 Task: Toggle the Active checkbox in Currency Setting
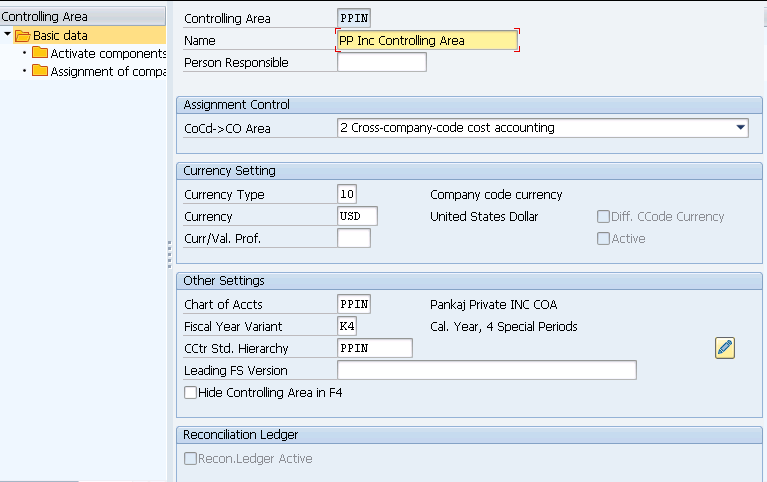(603, 238)
